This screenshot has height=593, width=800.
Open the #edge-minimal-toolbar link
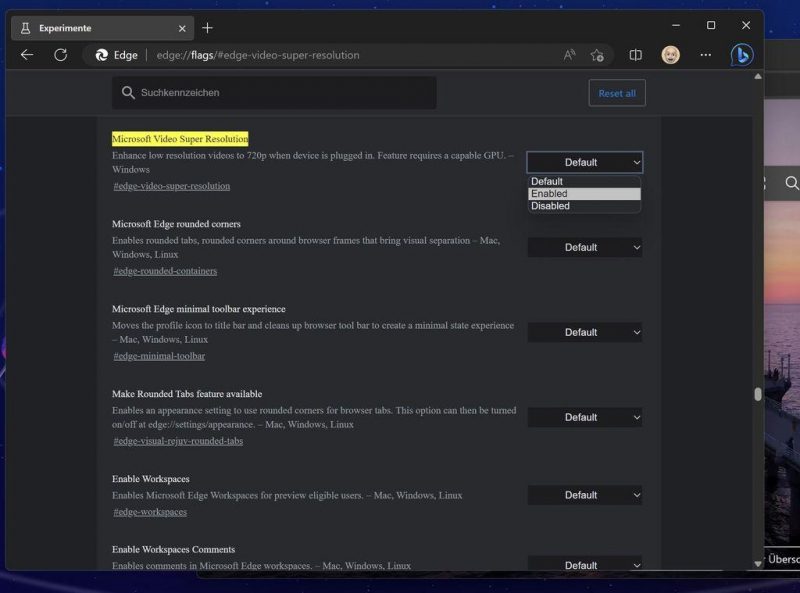(x=159, y=356)
